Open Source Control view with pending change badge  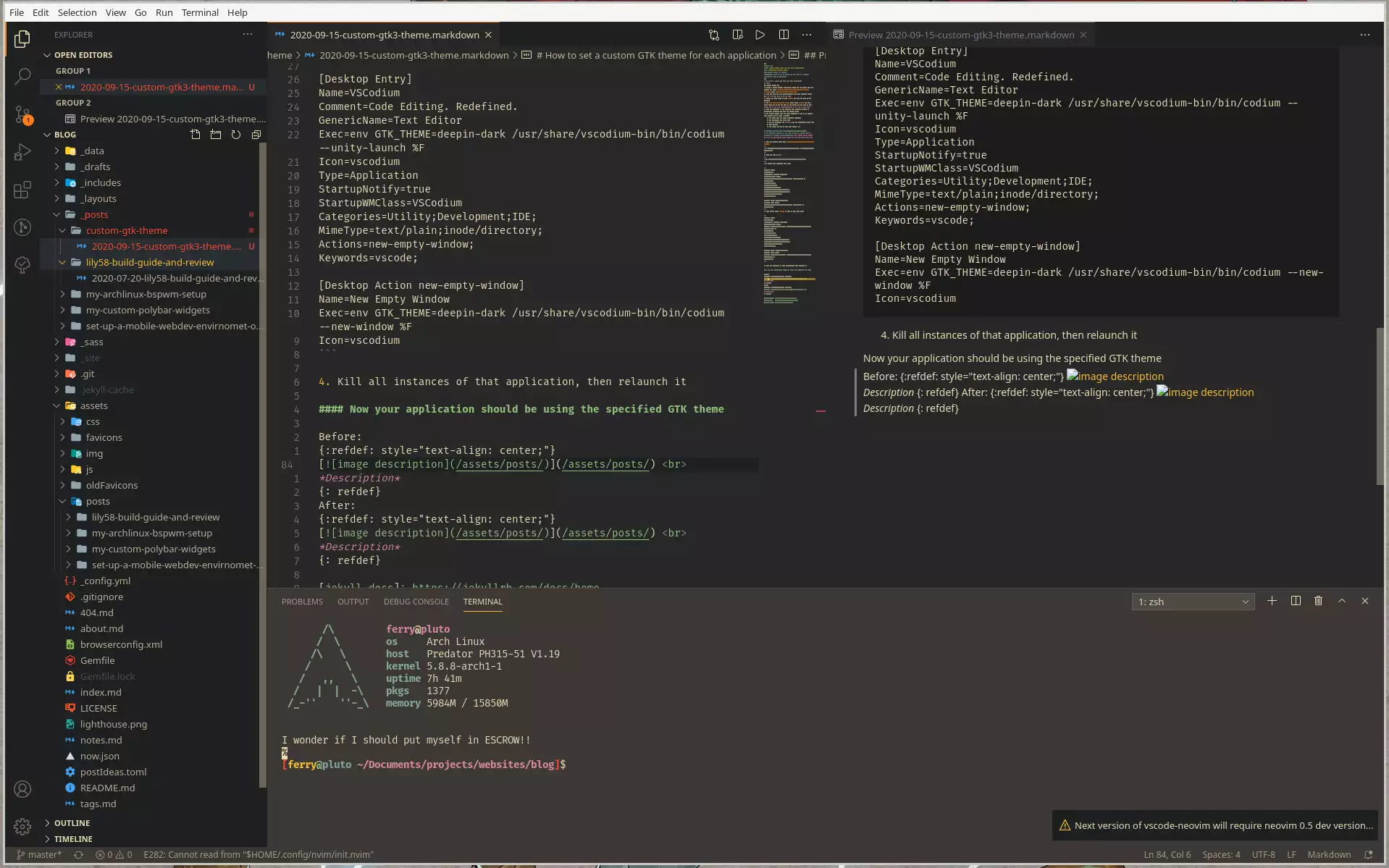22,114
